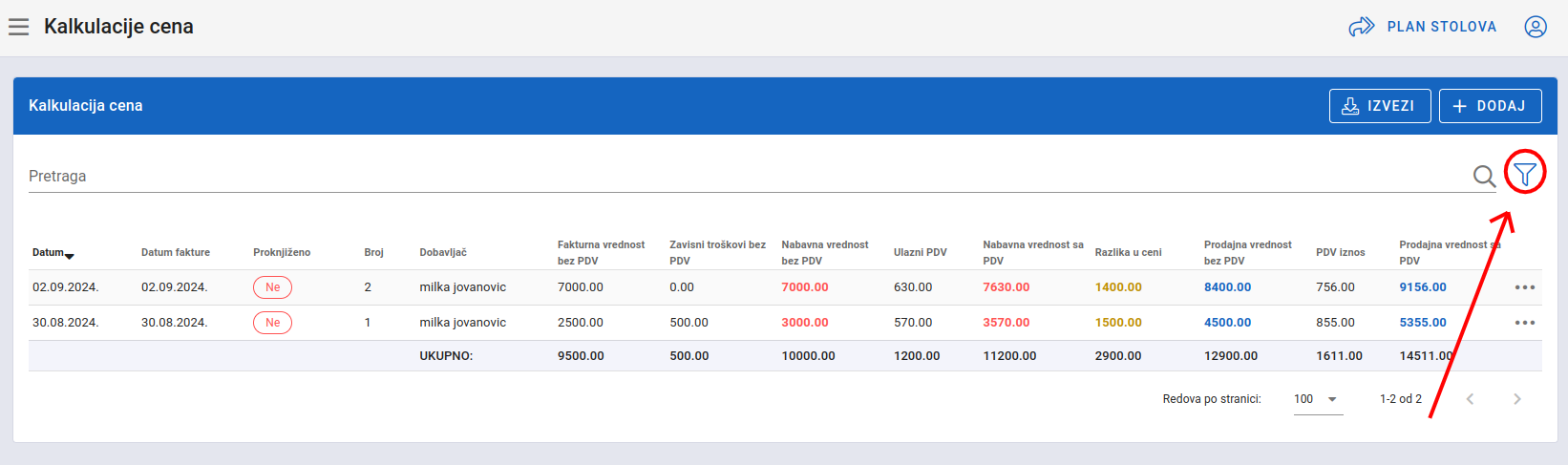Sort by Datum column header
Image resolution: width=1568 pixels, height=465 pixels.
point(48,252)
